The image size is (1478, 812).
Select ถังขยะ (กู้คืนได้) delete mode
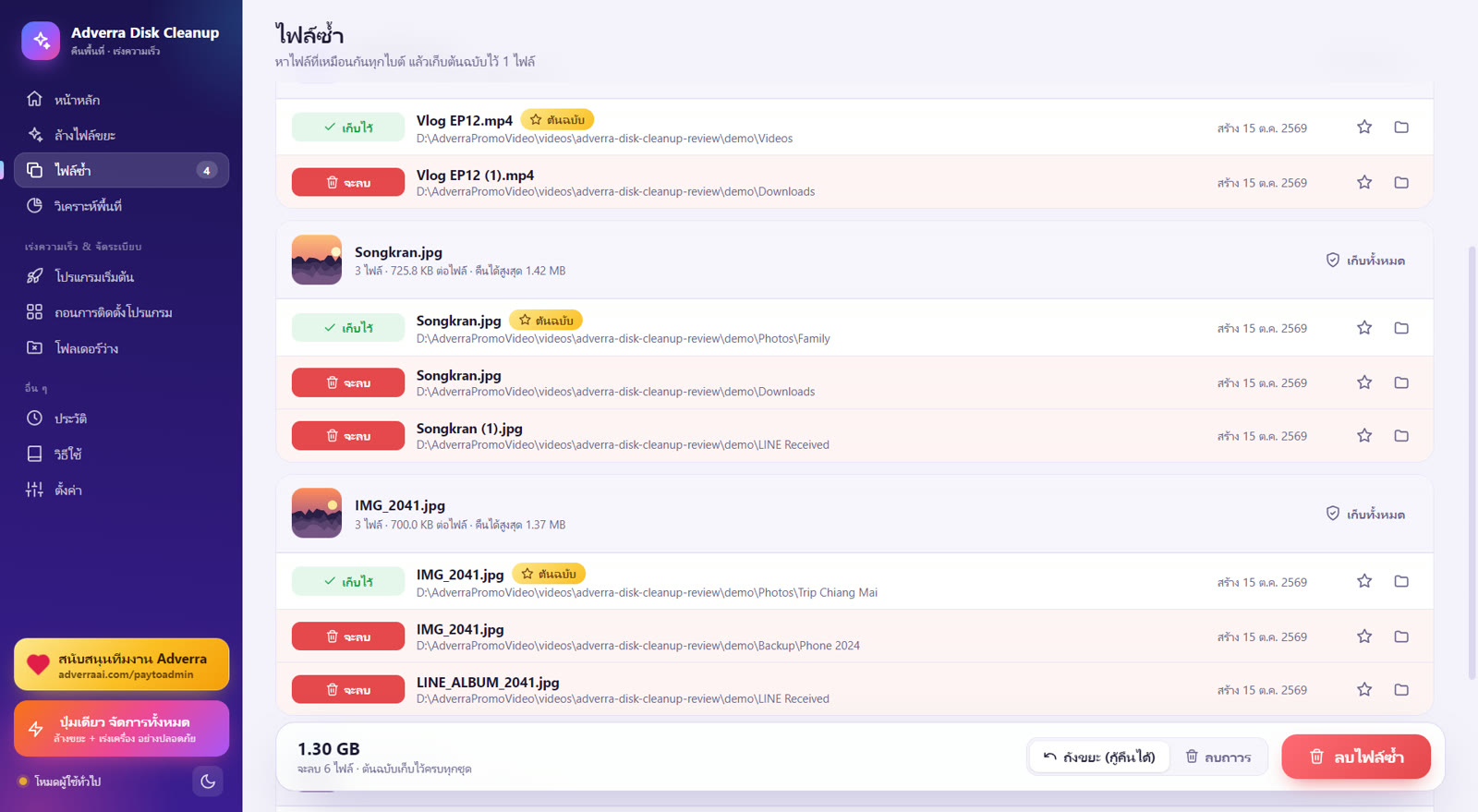tap(1099, 757)
